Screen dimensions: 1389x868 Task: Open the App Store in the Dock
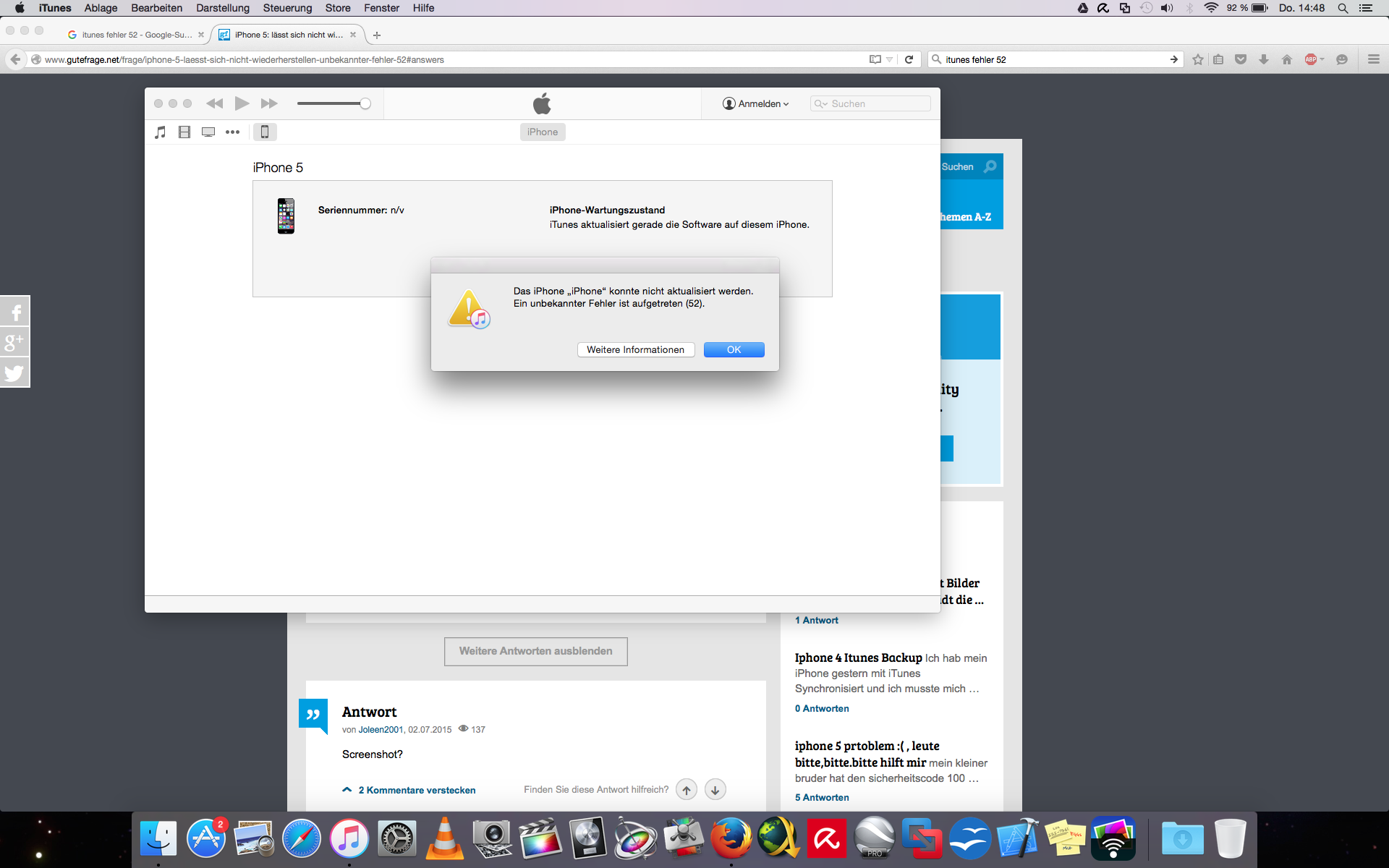[206, 839]
